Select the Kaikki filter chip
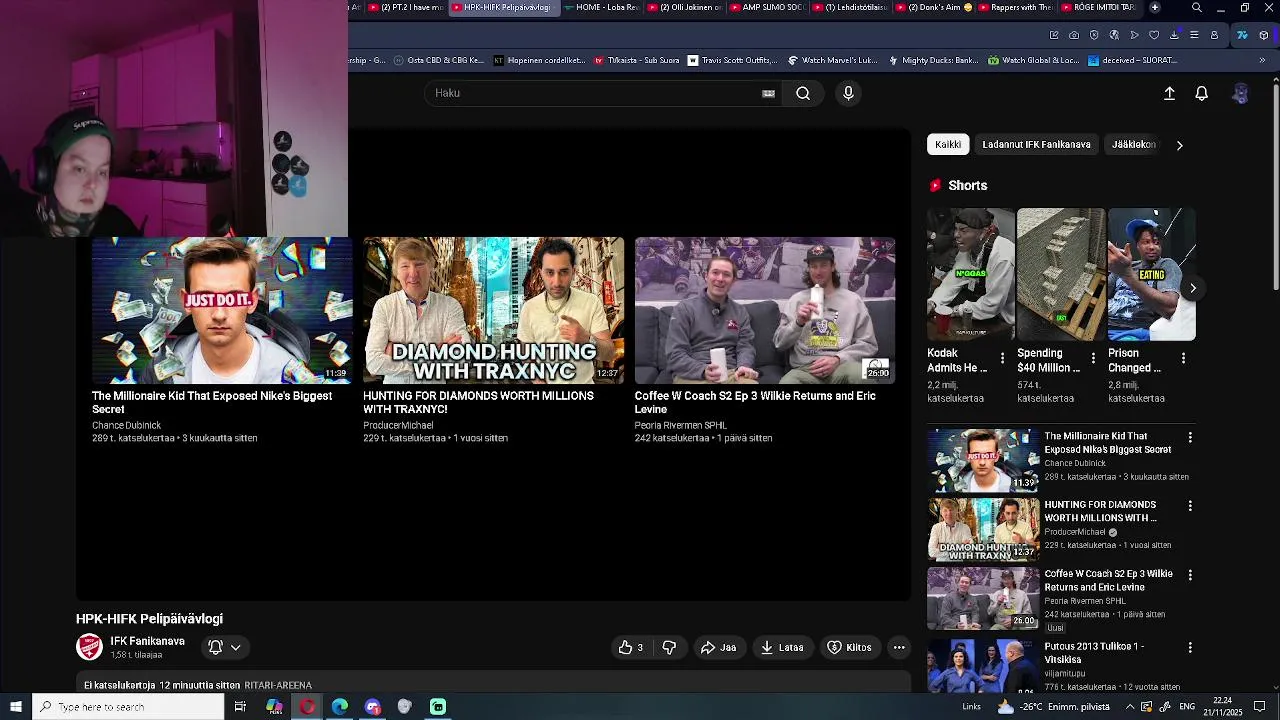 (x=948, y=144)
